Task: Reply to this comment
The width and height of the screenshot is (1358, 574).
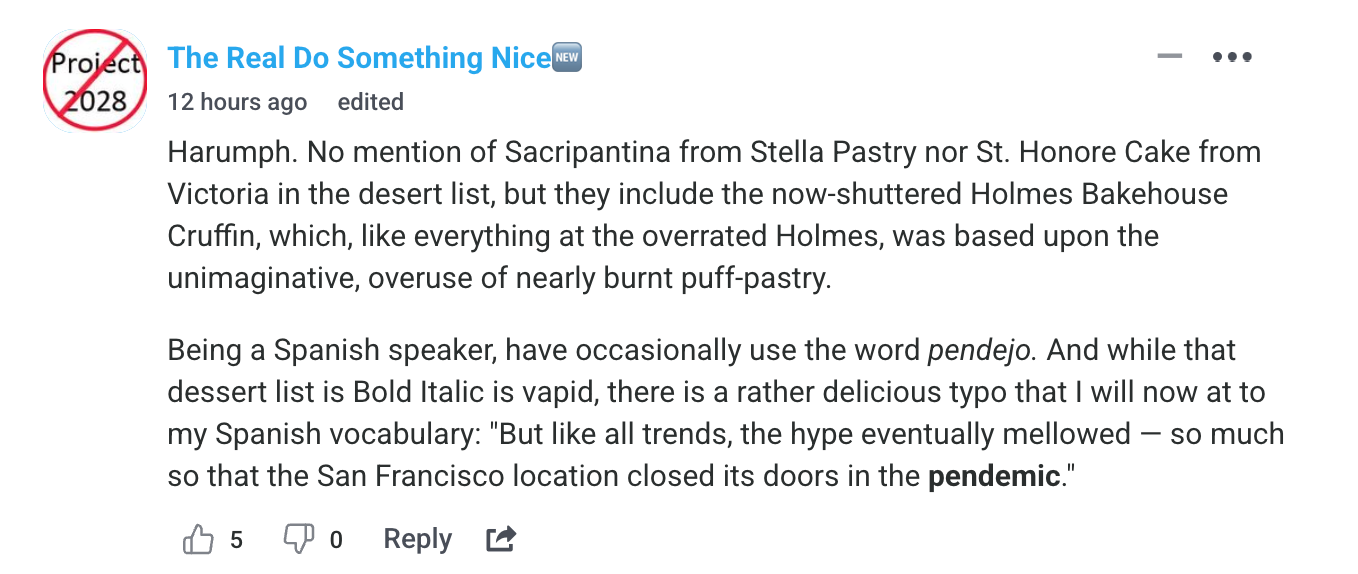Action: [x=417, y=540]
